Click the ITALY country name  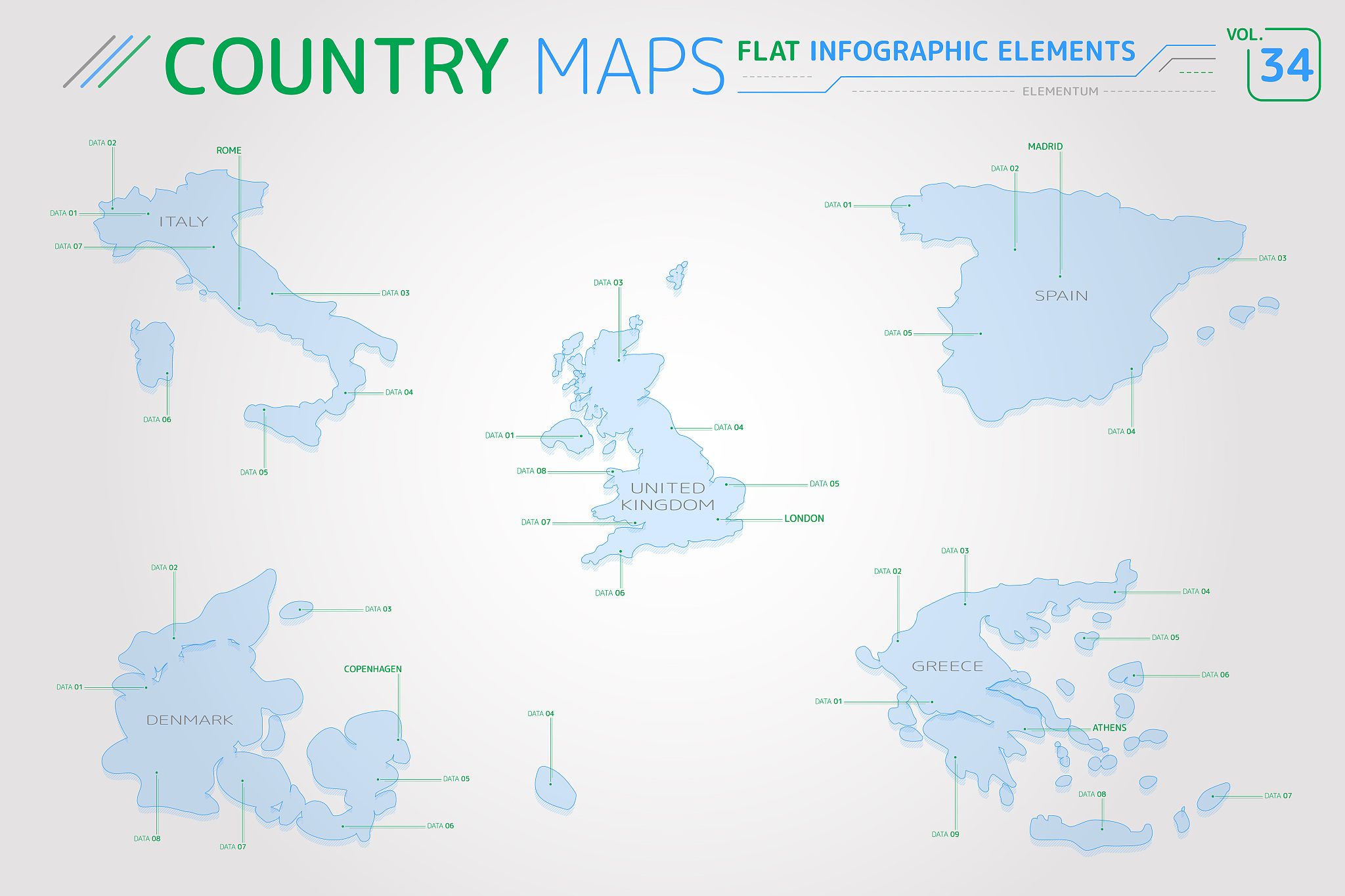pyautogui.click(x=183, y=222)
